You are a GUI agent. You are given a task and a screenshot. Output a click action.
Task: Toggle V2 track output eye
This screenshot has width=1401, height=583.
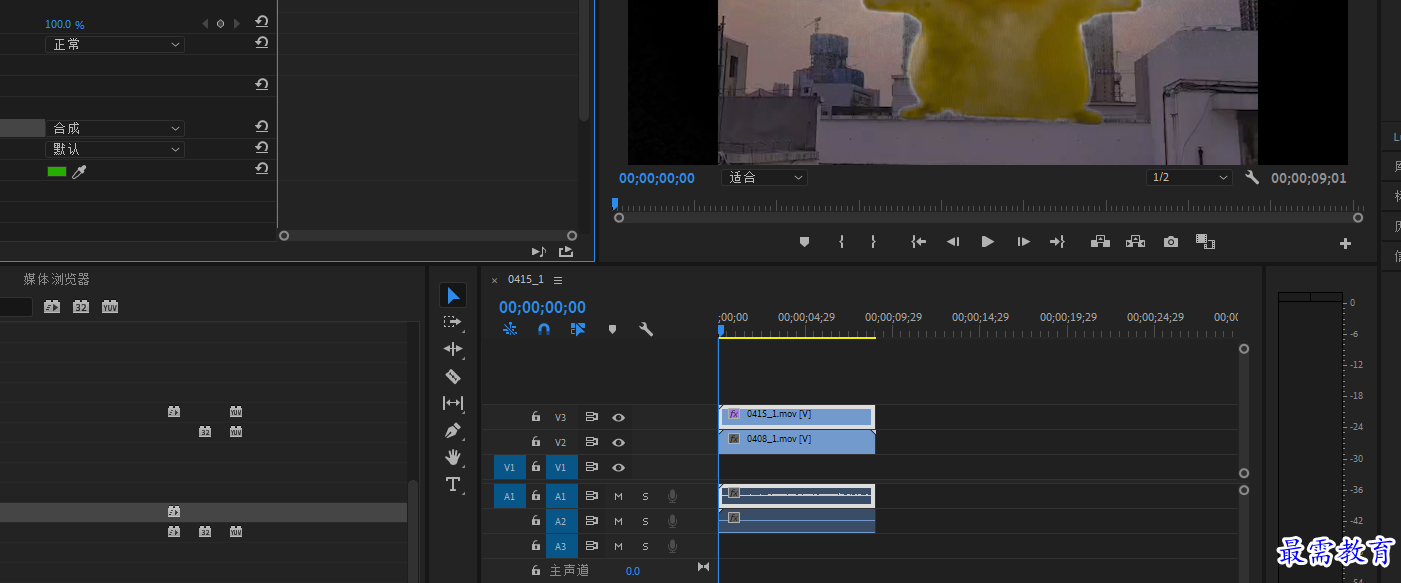pos(619,442)
